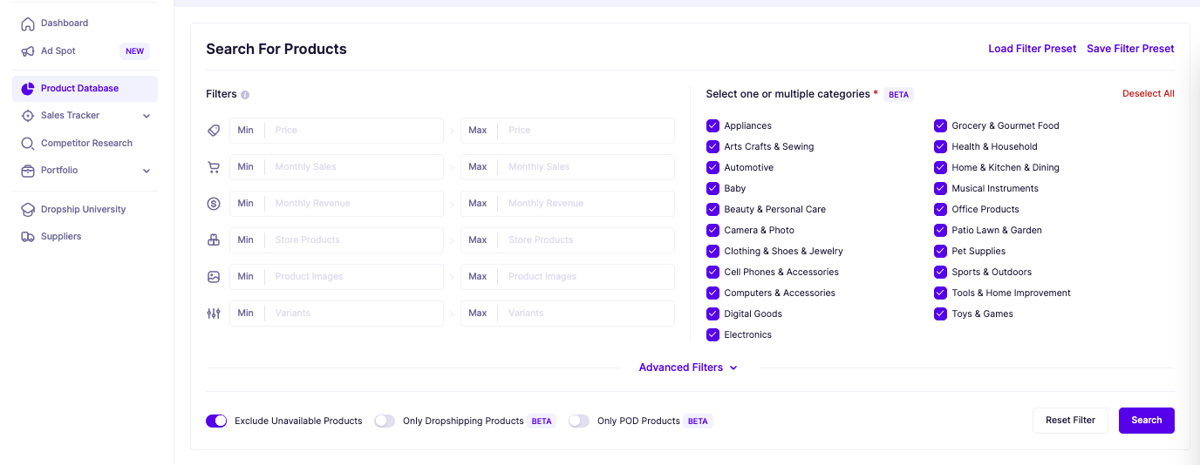
Task: Click the Filters info icon
Action: click(x=245, y=95)
